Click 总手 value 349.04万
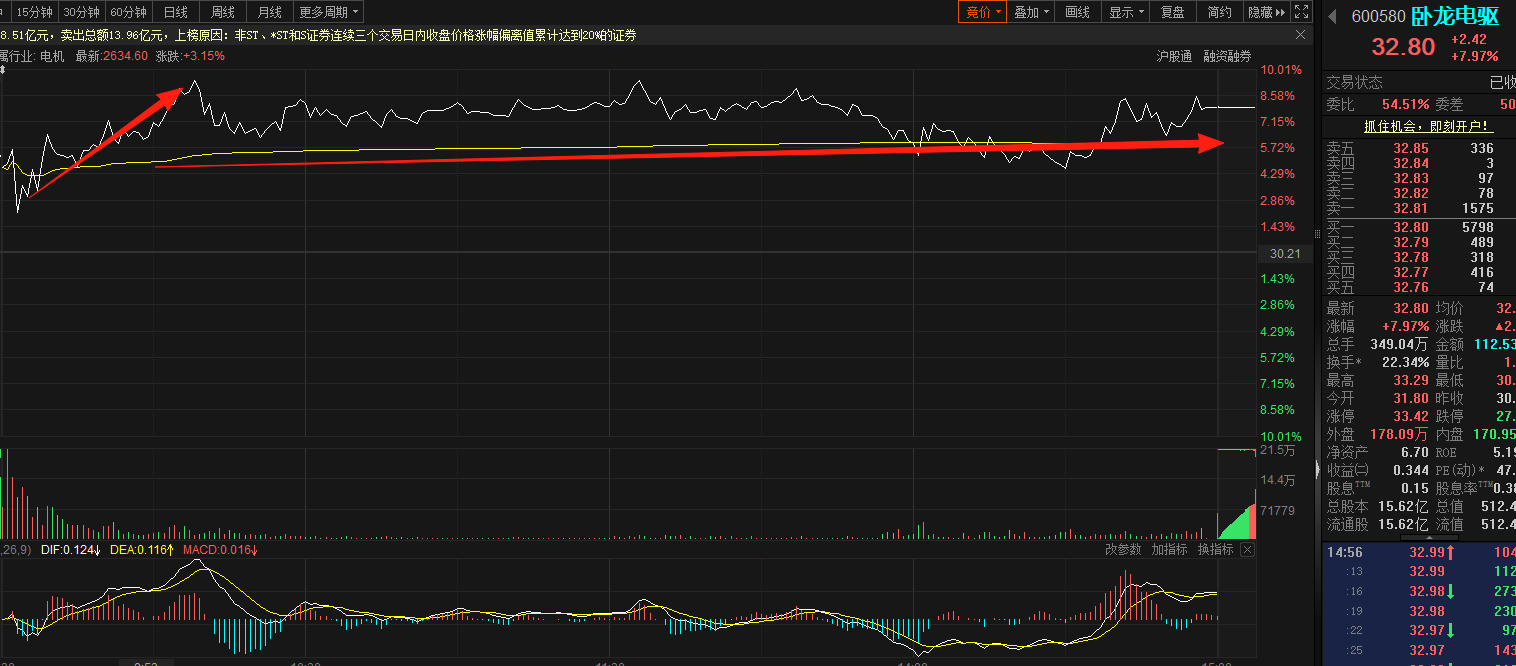1516x666 pixels. 1400,344
